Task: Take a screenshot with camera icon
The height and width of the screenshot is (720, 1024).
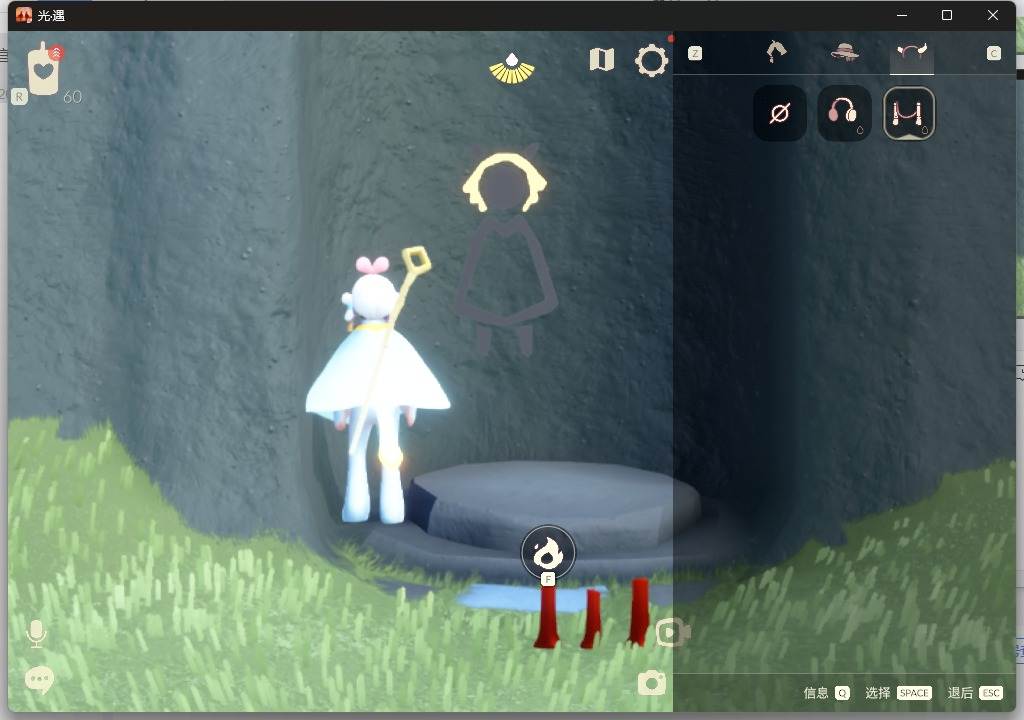Action: click(x=652, y=683)
